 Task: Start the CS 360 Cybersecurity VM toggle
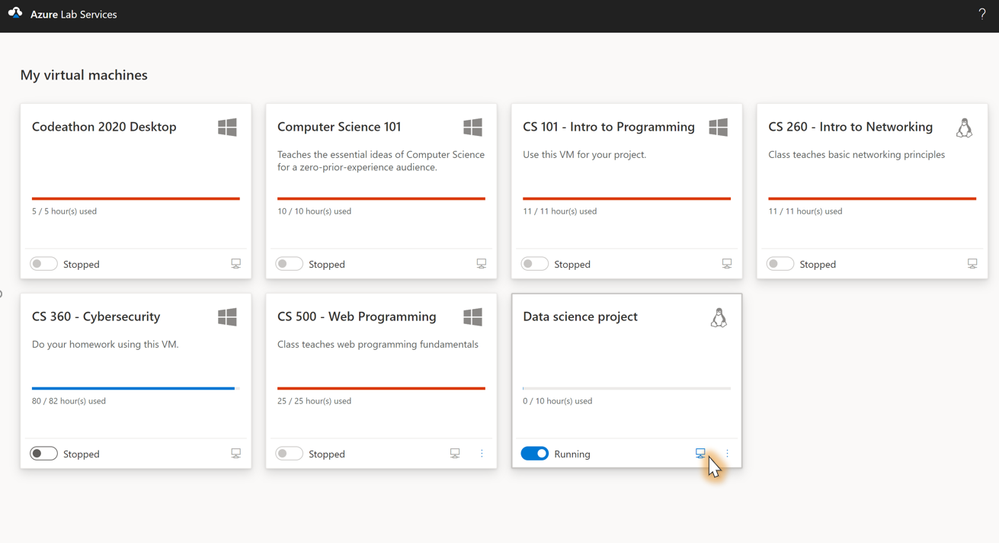pyautogui.click(x=43, y=454)
